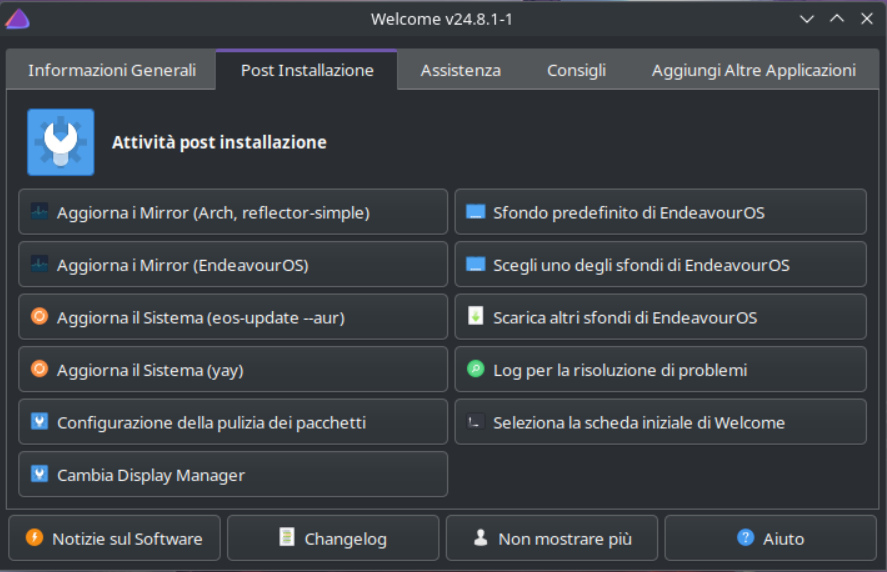Maximize the Welcome window
The height and width of the screenshot is (572, 887).
837,19
